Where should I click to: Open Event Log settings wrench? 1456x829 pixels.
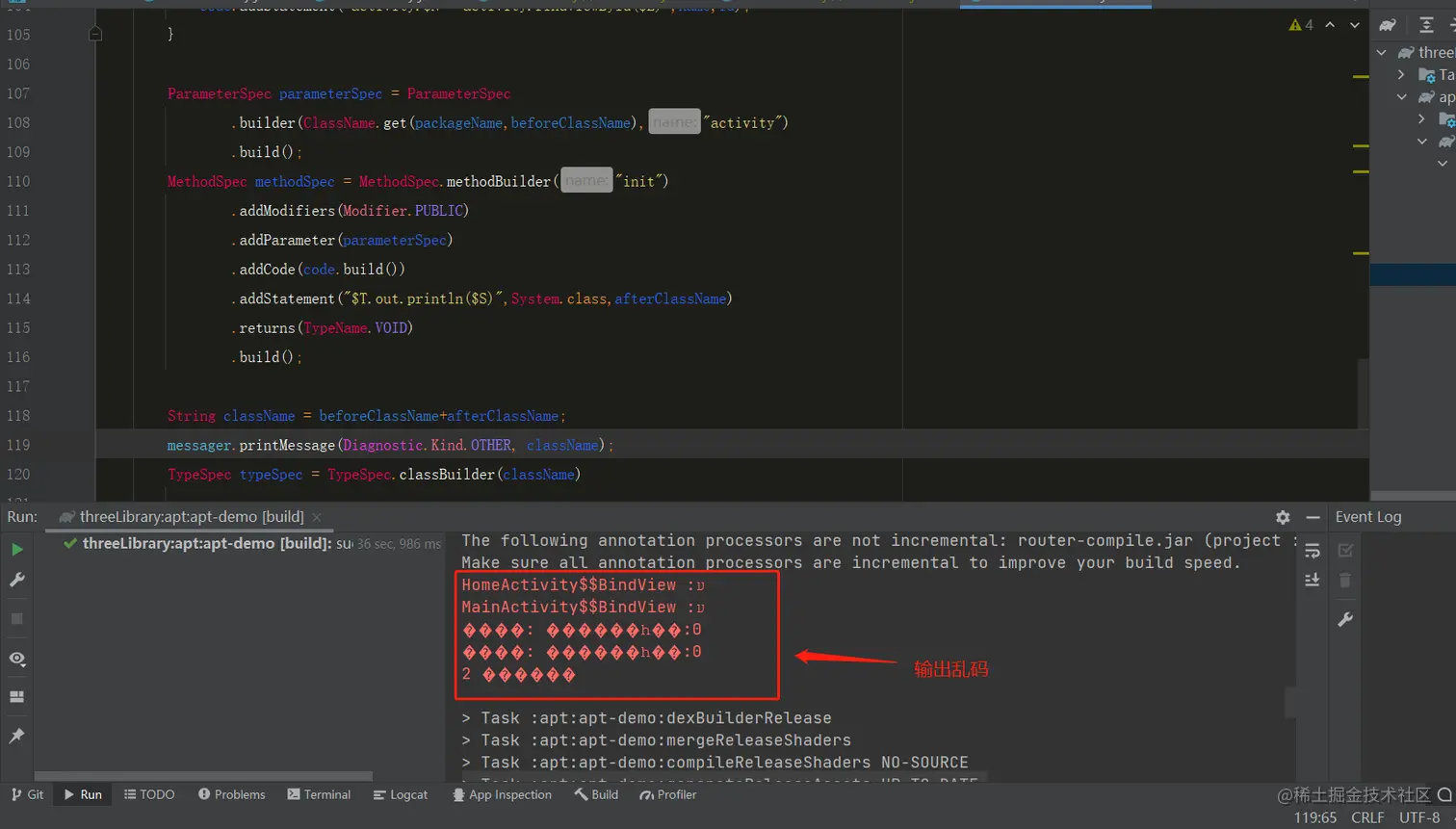point(1345,619)
